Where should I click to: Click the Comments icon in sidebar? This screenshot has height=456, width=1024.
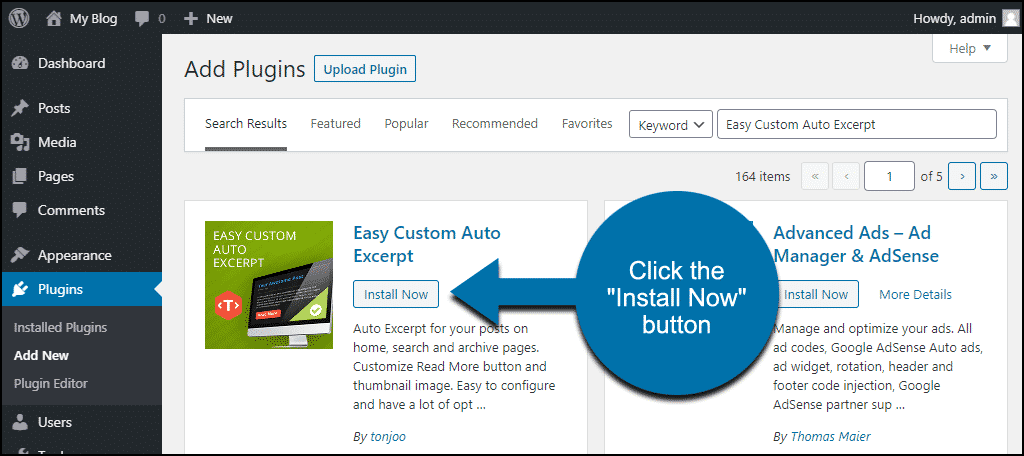click(x=21, y=210)
